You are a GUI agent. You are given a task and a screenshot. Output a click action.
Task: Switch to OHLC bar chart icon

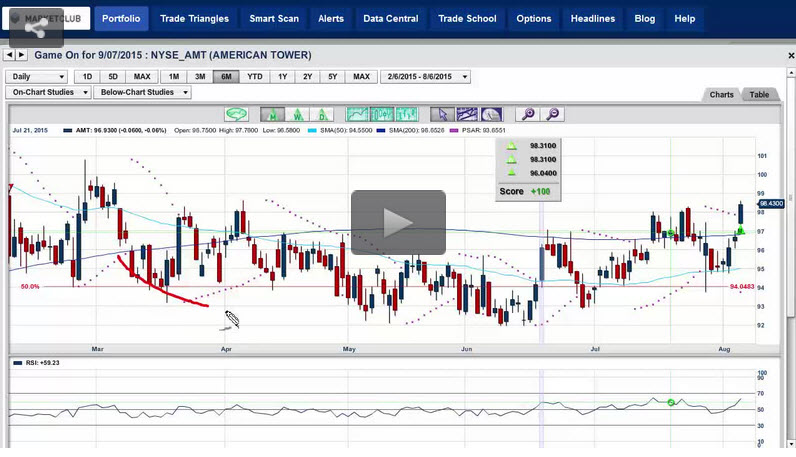[407, 114]
